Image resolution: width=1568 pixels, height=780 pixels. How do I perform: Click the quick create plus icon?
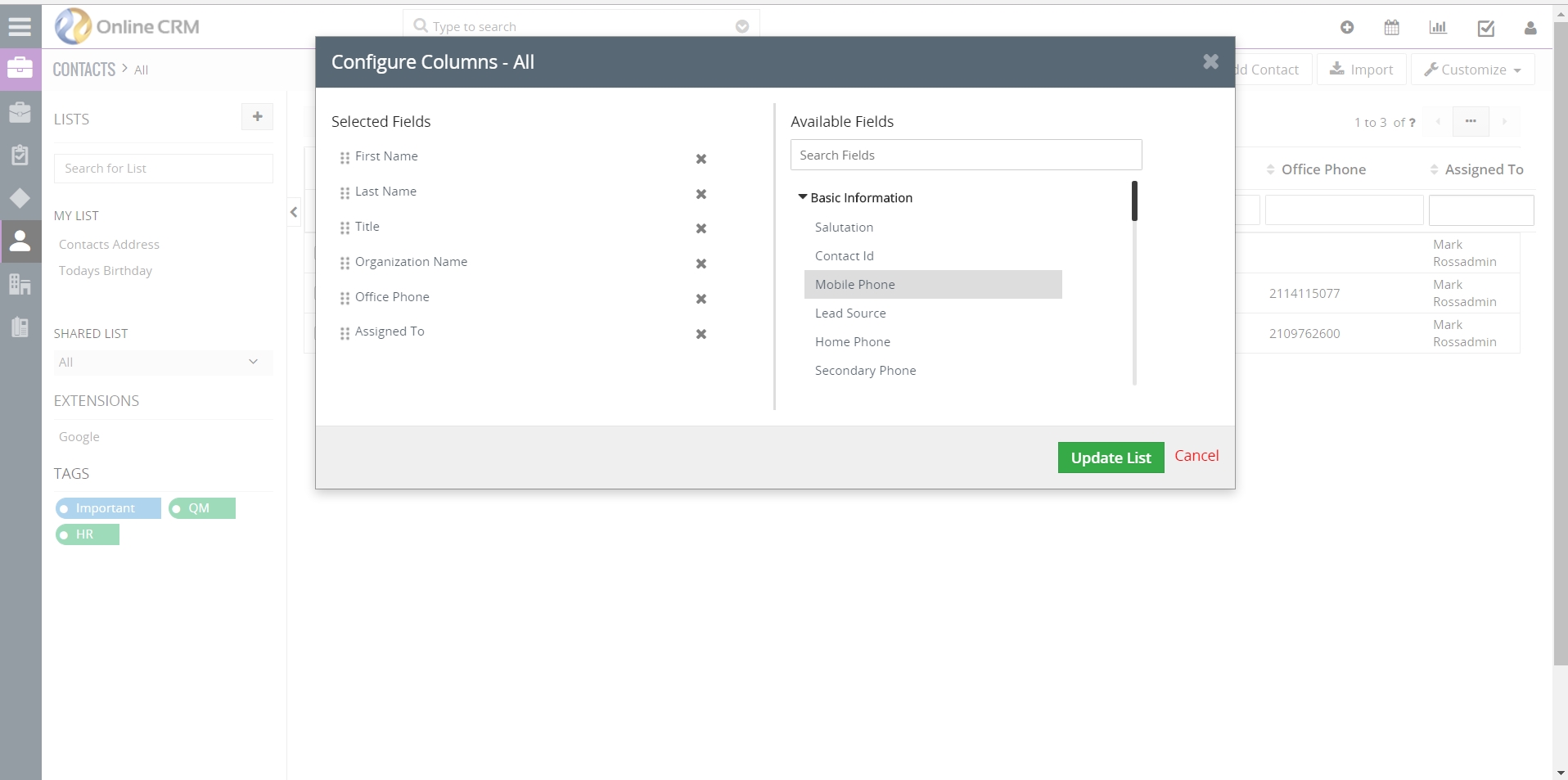point(1346,28)
